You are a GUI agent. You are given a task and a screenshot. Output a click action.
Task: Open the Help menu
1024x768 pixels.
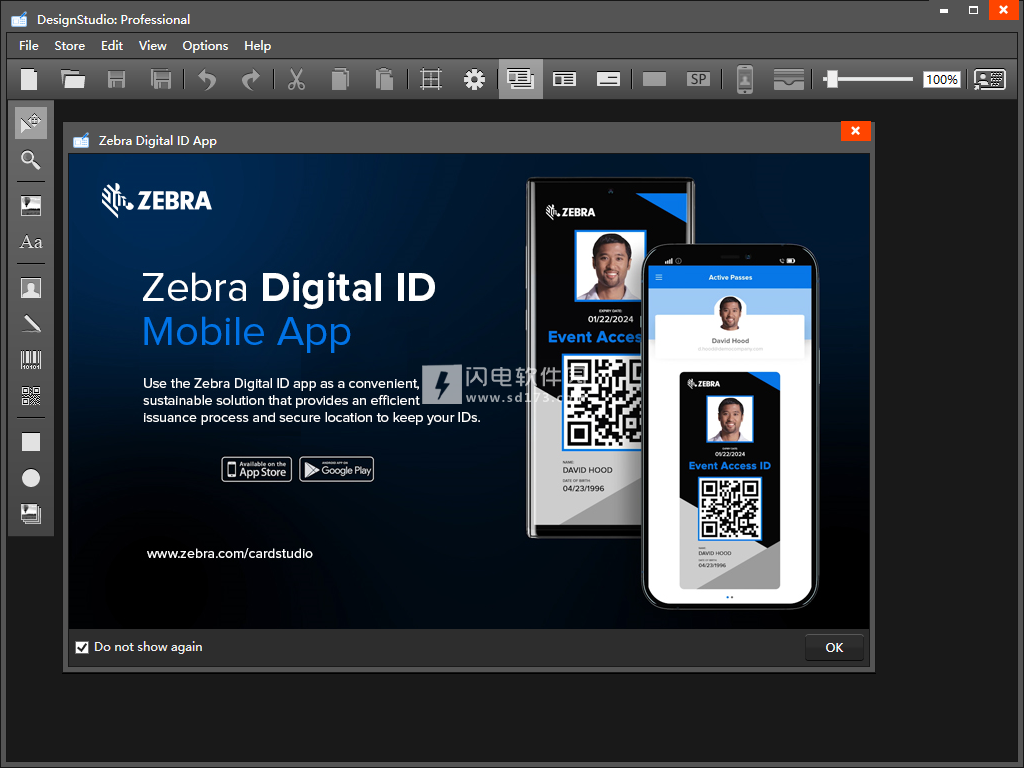(257, 46)
